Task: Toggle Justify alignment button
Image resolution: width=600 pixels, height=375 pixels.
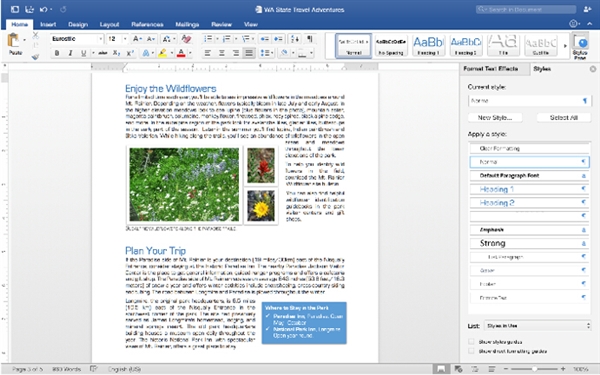Action: (x=249, y=53)
